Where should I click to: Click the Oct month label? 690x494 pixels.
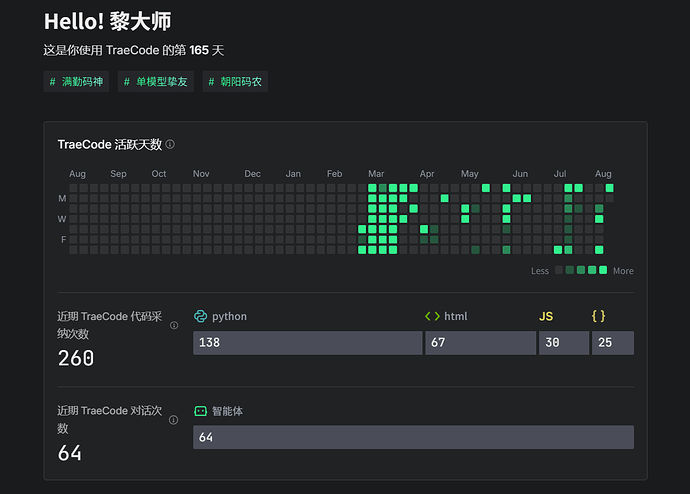point(159,174)
